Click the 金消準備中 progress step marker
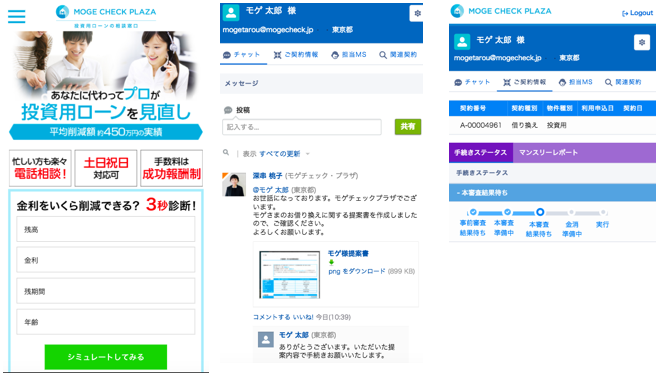Screen dimensions: 664x373 [x=572, y=212]
